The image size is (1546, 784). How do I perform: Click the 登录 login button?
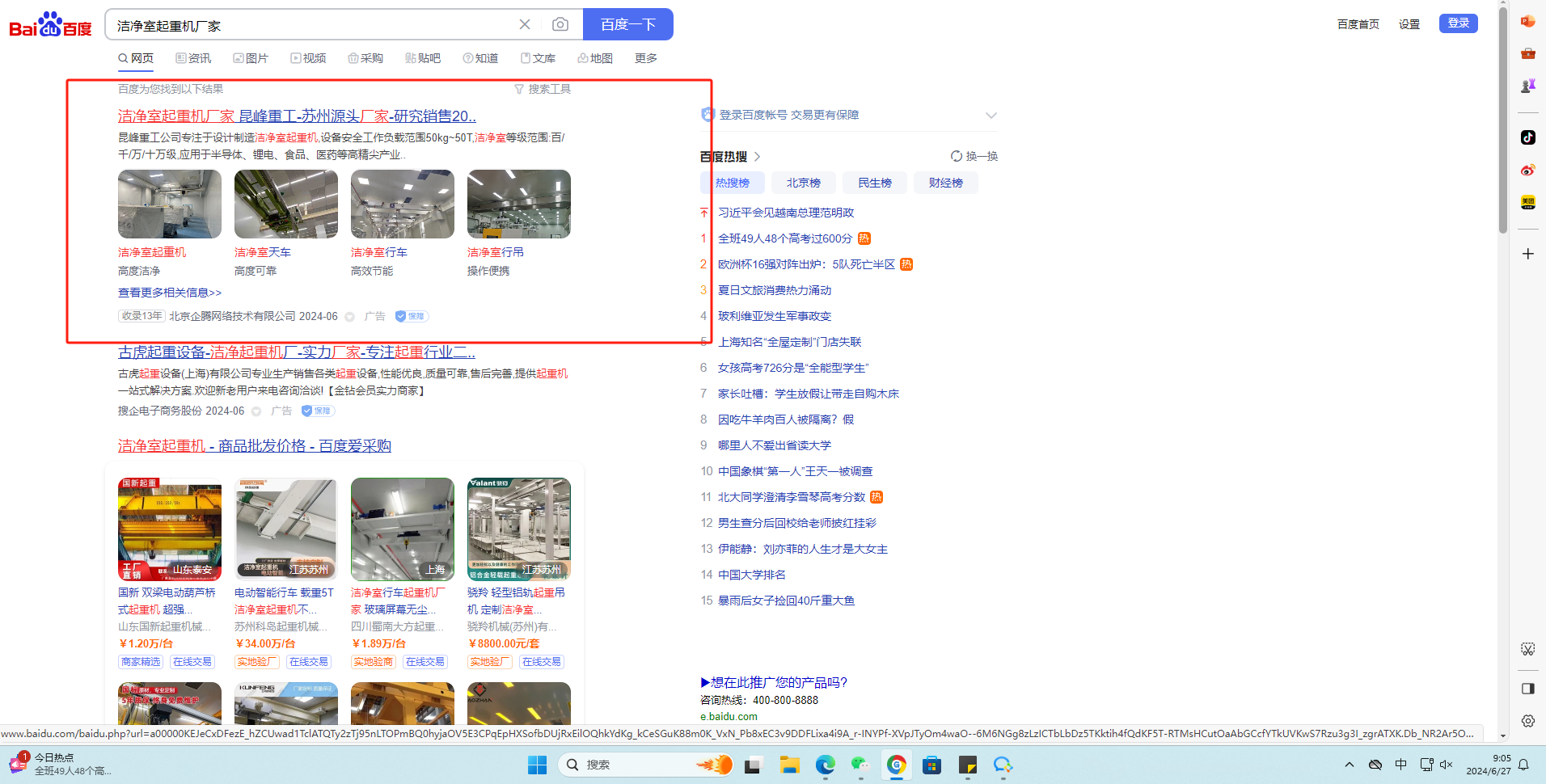(1459, 23)
